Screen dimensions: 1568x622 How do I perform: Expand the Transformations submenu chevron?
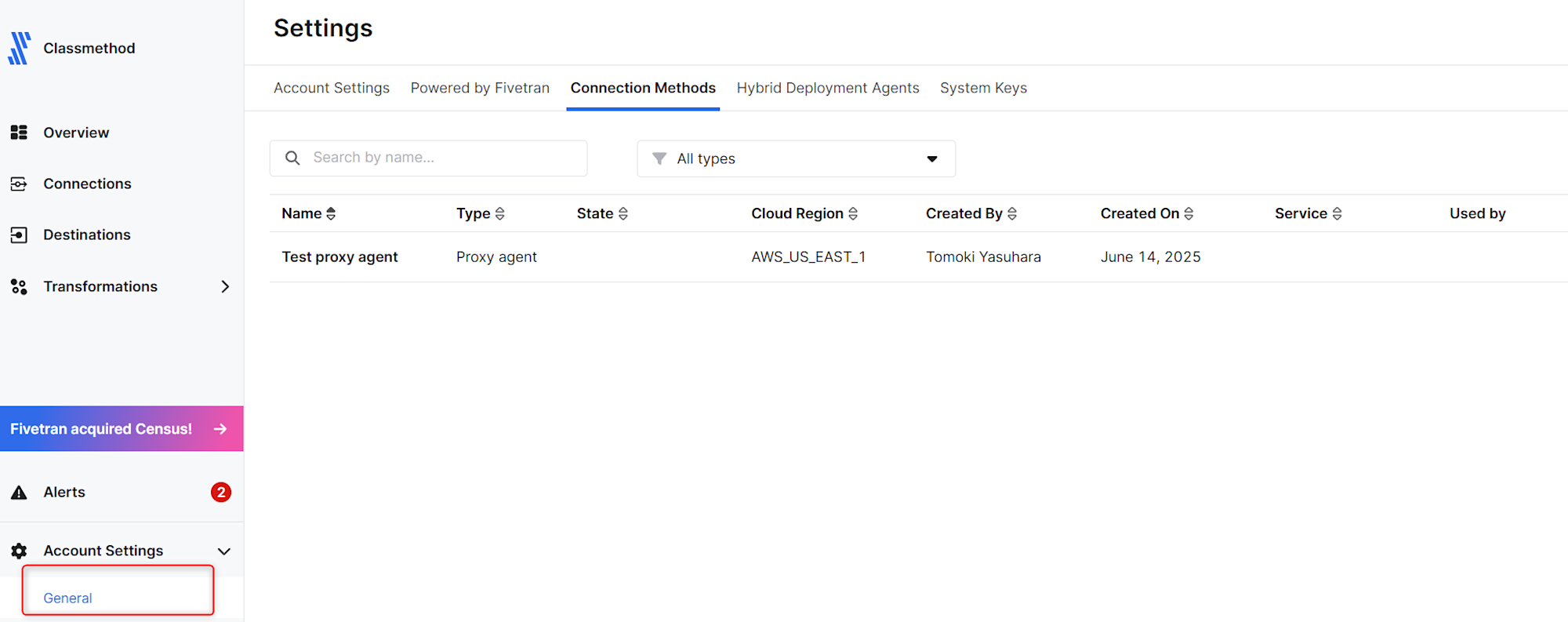(225, 286)
